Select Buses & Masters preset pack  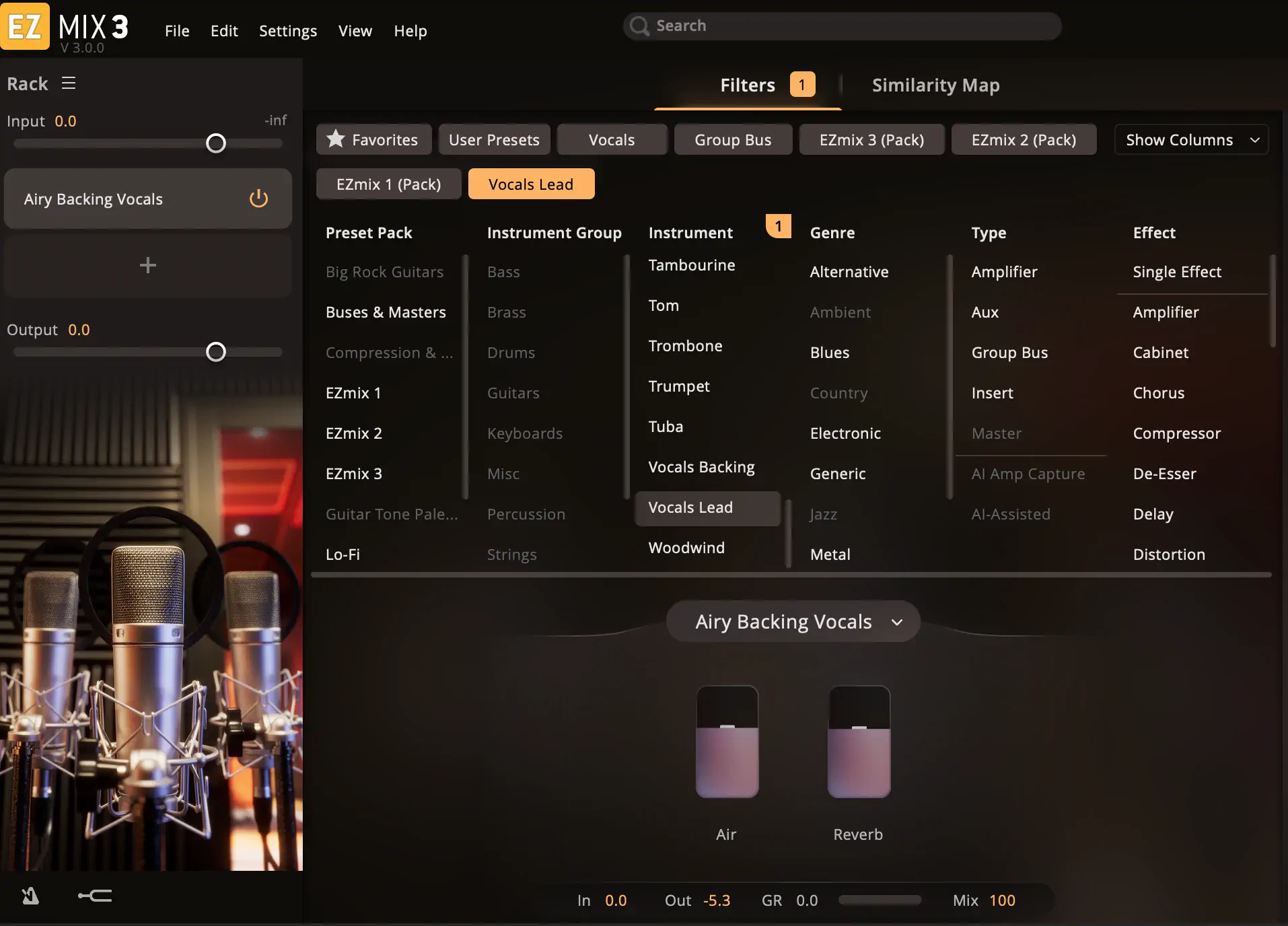(x=386, y=312)
